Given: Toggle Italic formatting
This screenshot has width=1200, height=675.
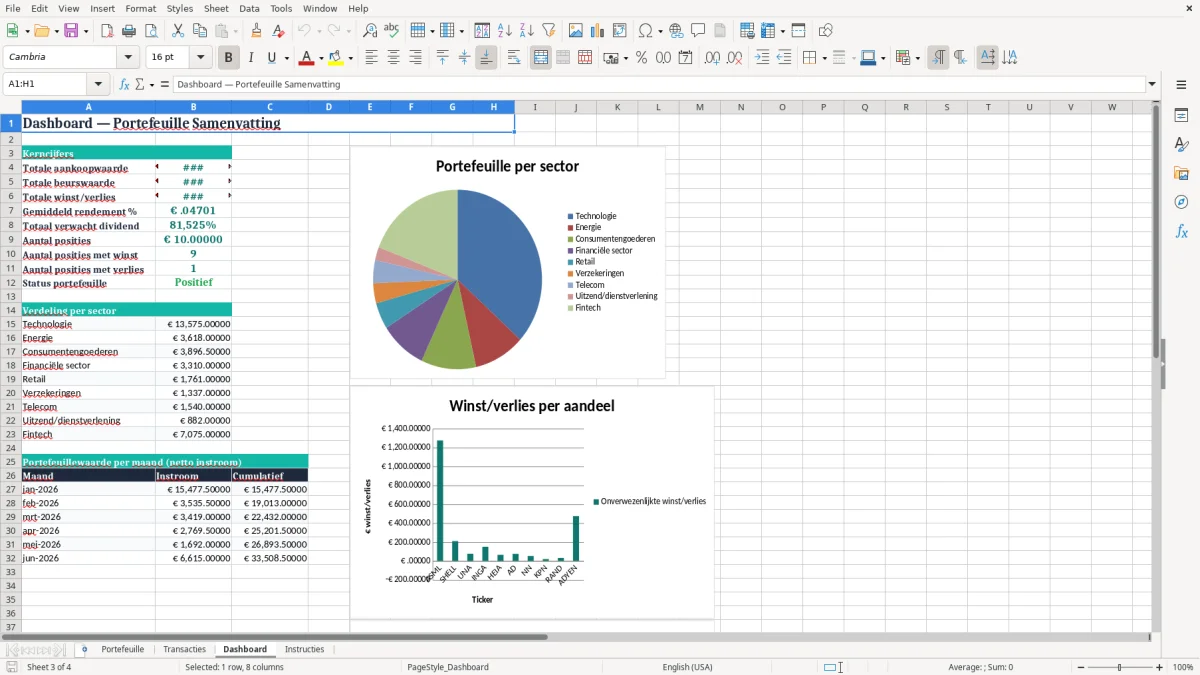Looking at the screenshot, I should click(251, 58).
